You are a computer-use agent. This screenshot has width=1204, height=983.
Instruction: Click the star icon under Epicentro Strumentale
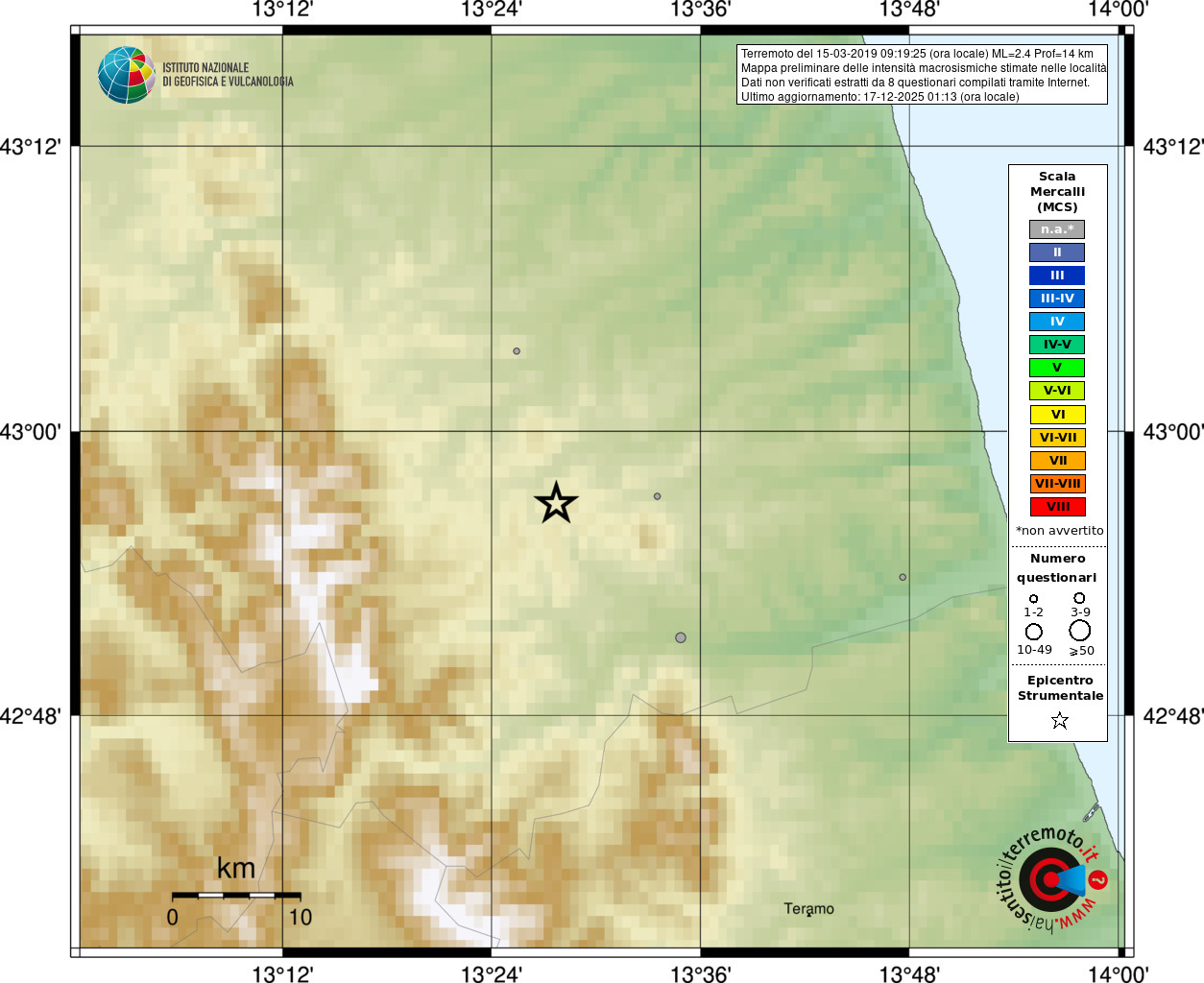[1059, 720]
